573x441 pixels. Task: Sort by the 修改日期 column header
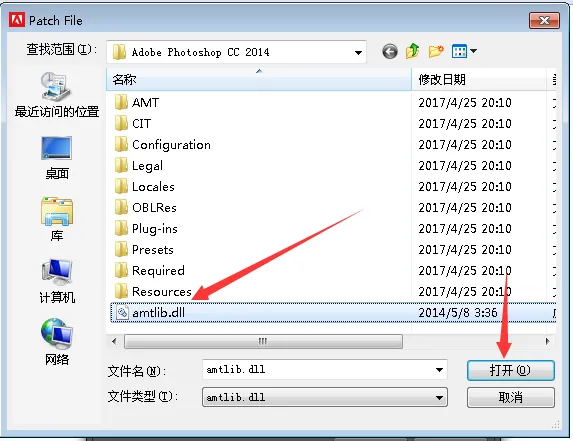(x=479, y=79)
